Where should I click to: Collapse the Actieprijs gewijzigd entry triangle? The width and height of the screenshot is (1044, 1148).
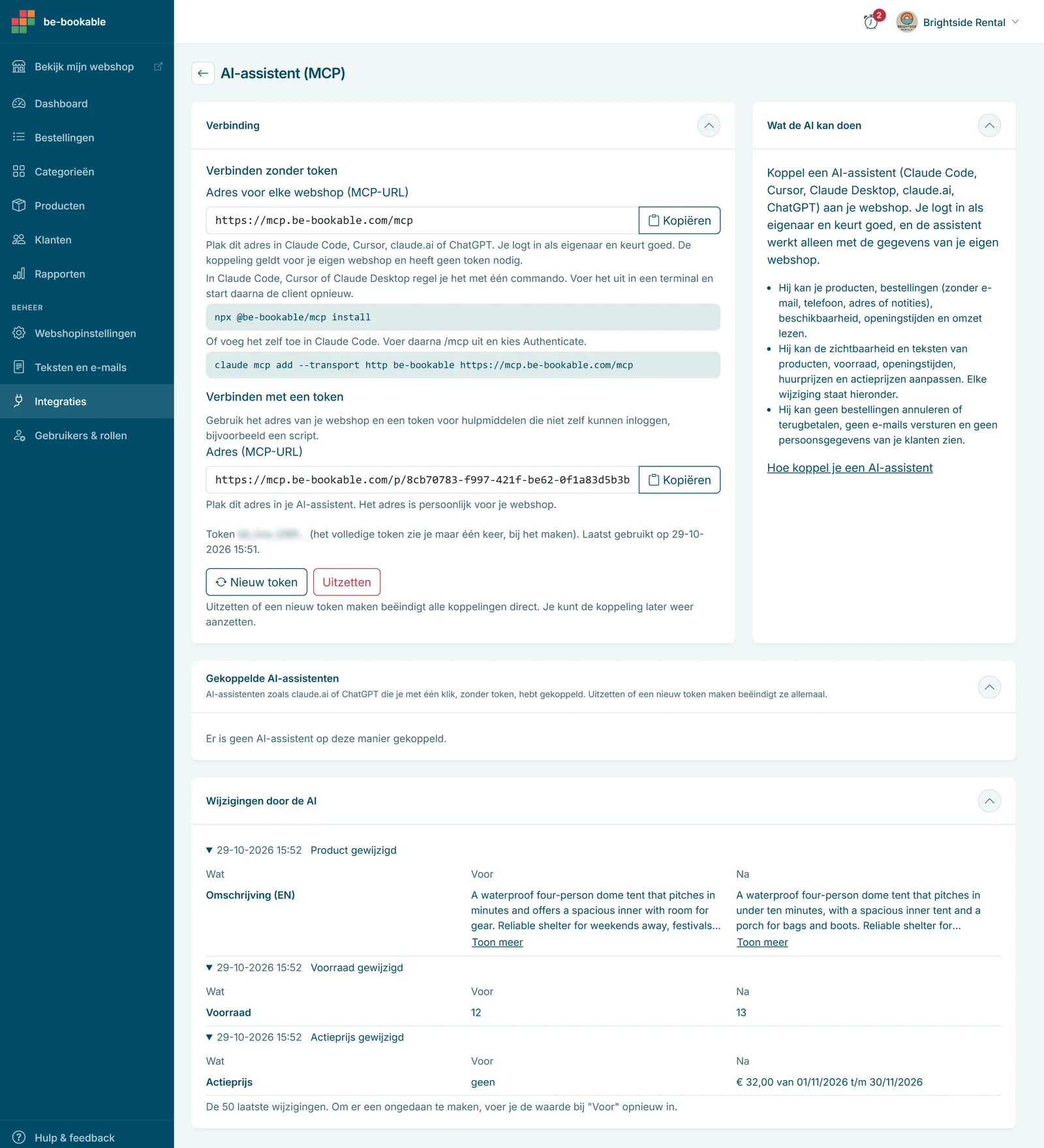[x=209, y=1037]
